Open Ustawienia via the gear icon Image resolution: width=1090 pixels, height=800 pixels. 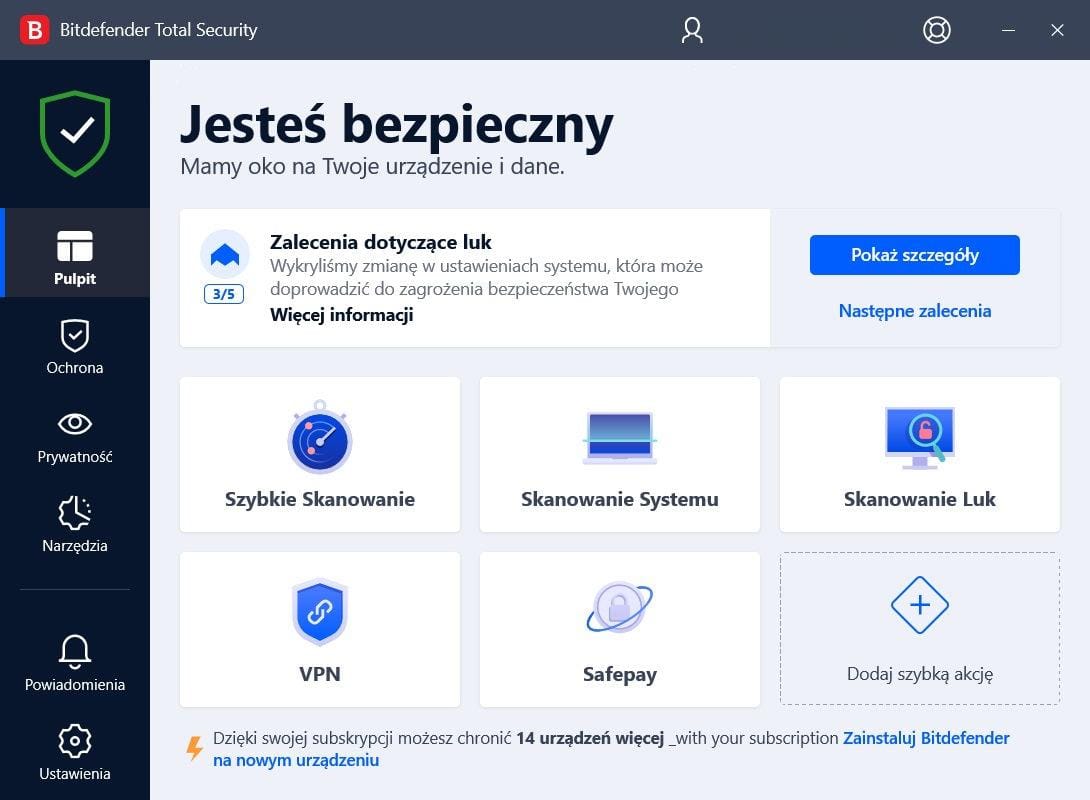click(x=74, y=751)
